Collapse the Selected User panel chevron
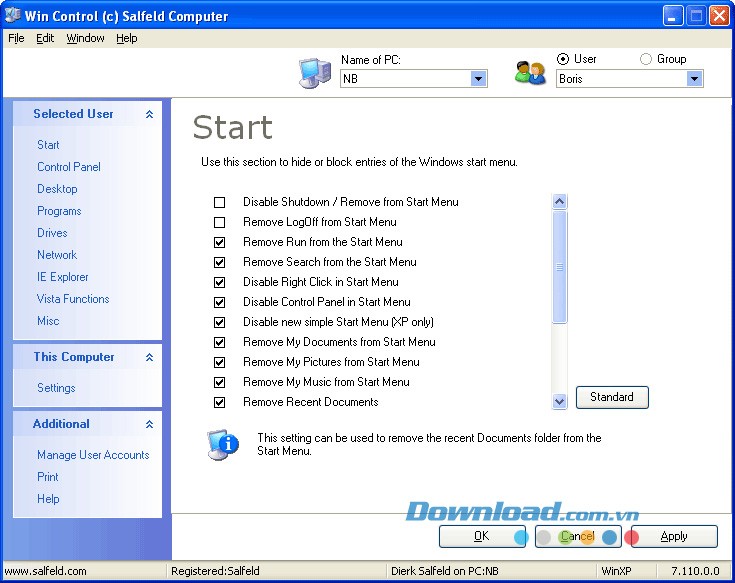 149,115
